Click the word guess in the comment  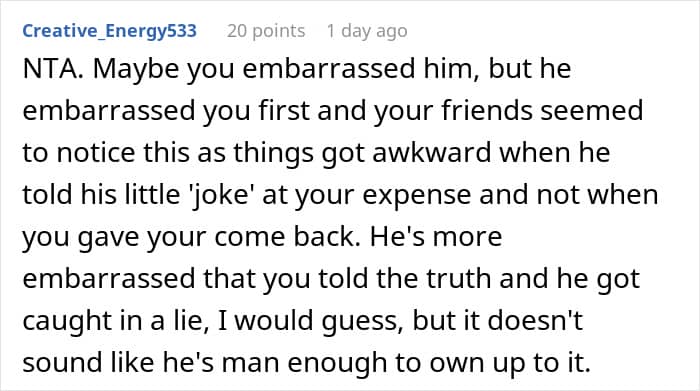tap(360, 323)
